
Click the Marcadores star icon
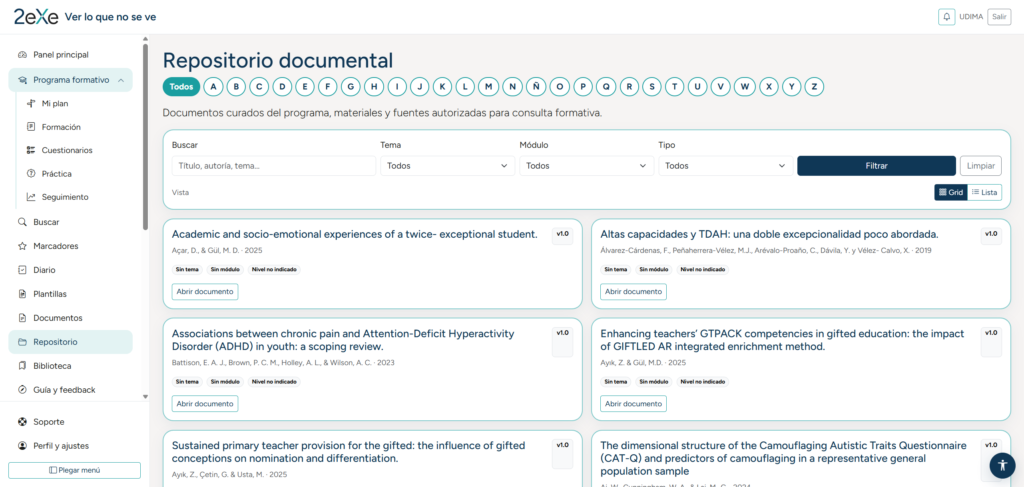click(22, 246)
